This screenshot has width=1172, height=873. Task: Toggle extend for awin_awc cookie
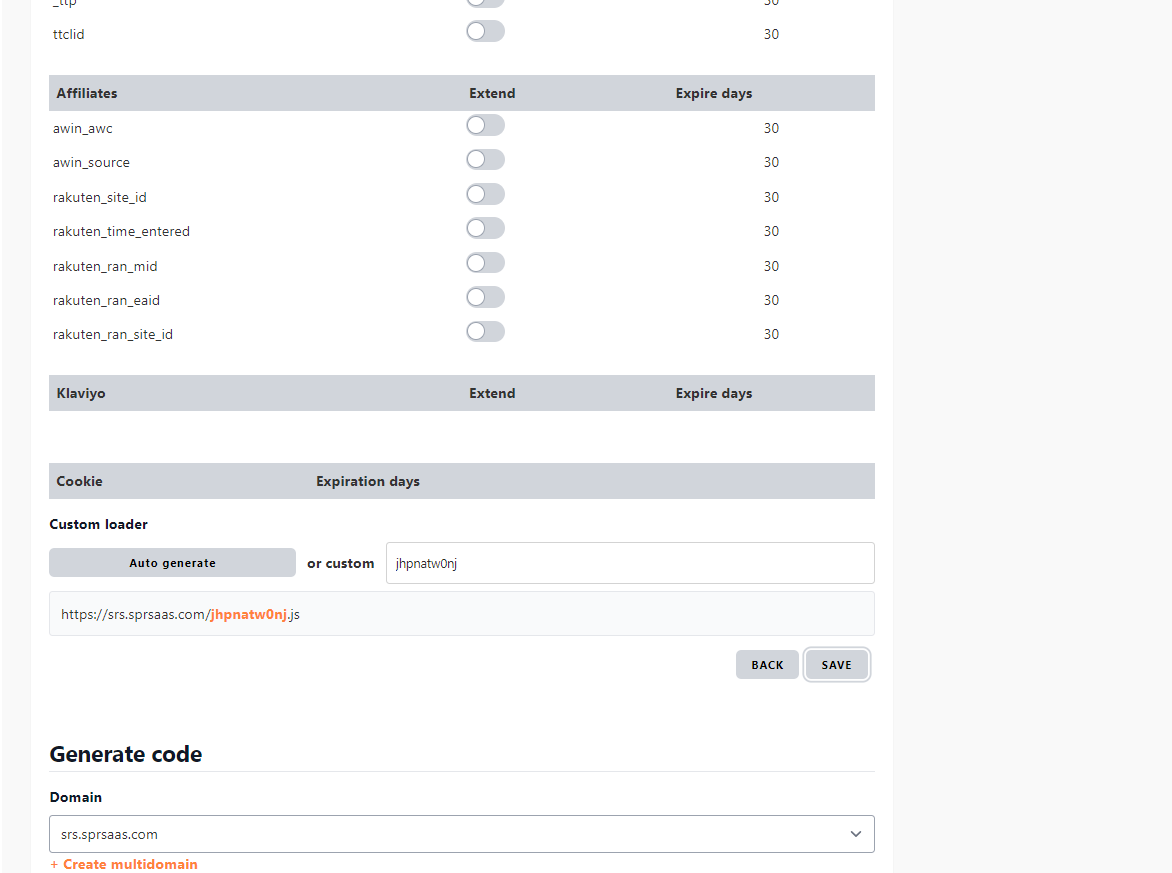[x=485, y=125]
